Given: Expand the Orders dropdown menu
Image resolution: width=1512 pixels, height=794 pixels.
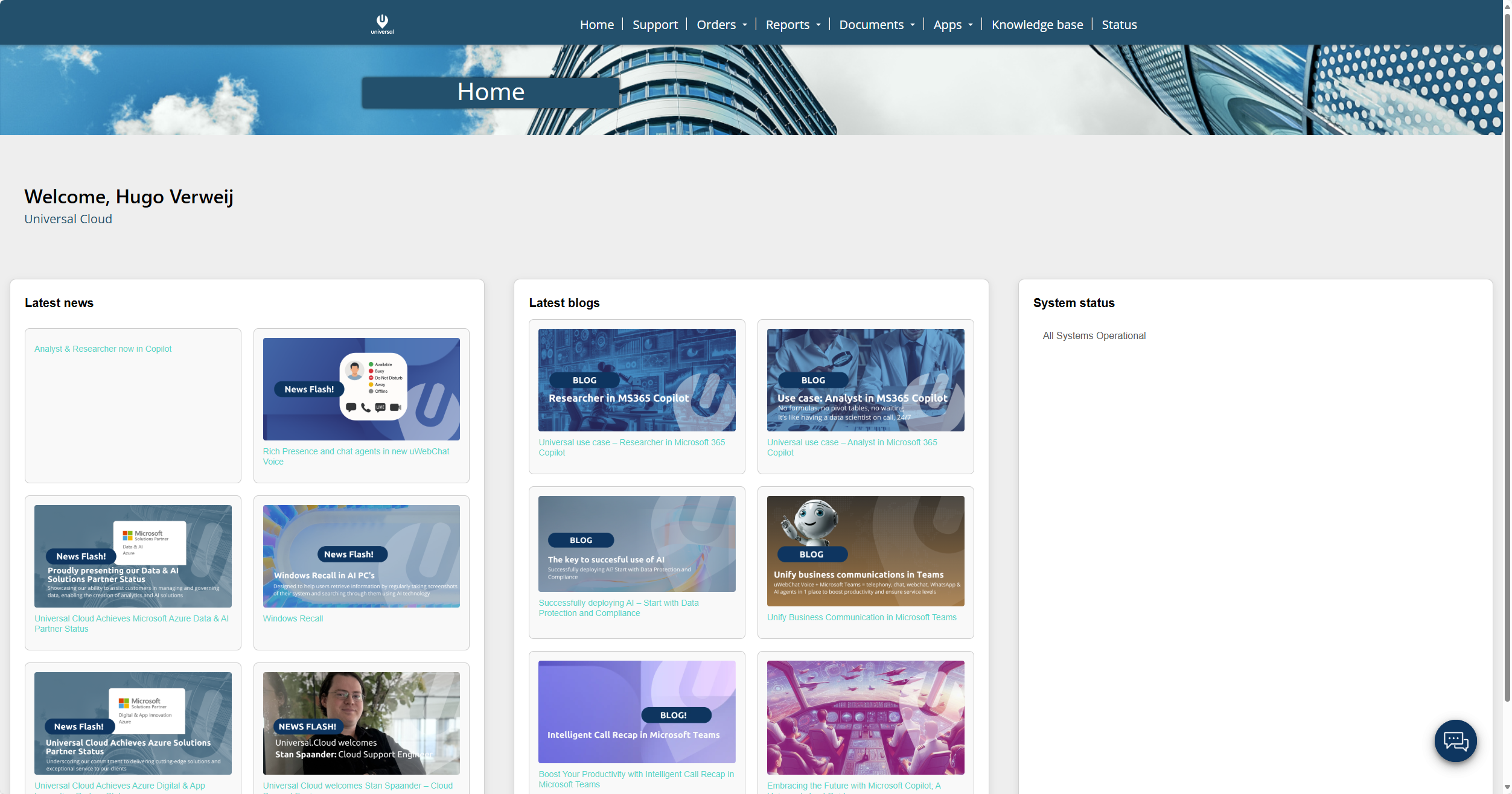Looking at the screenshot, I should (721, 25).
